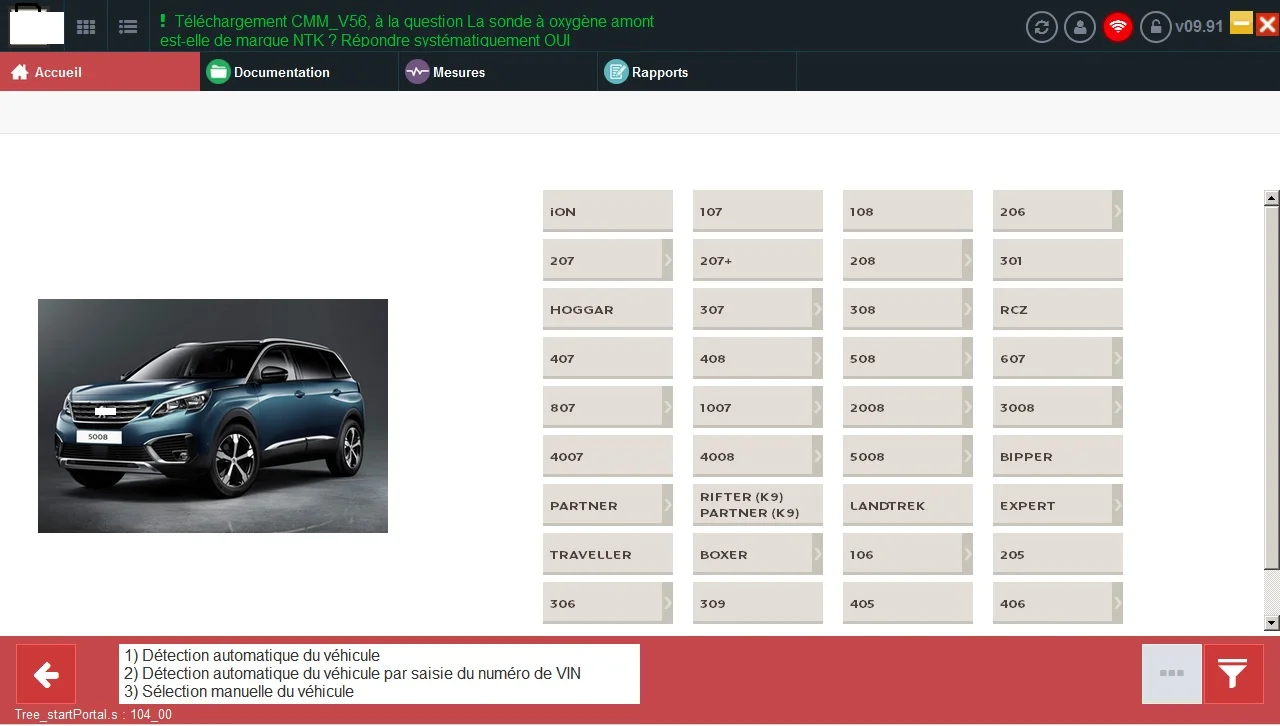Expand the BOXER submenu arrow
Viewport: 1280px width, 726px height.
[x=817, y=554]
